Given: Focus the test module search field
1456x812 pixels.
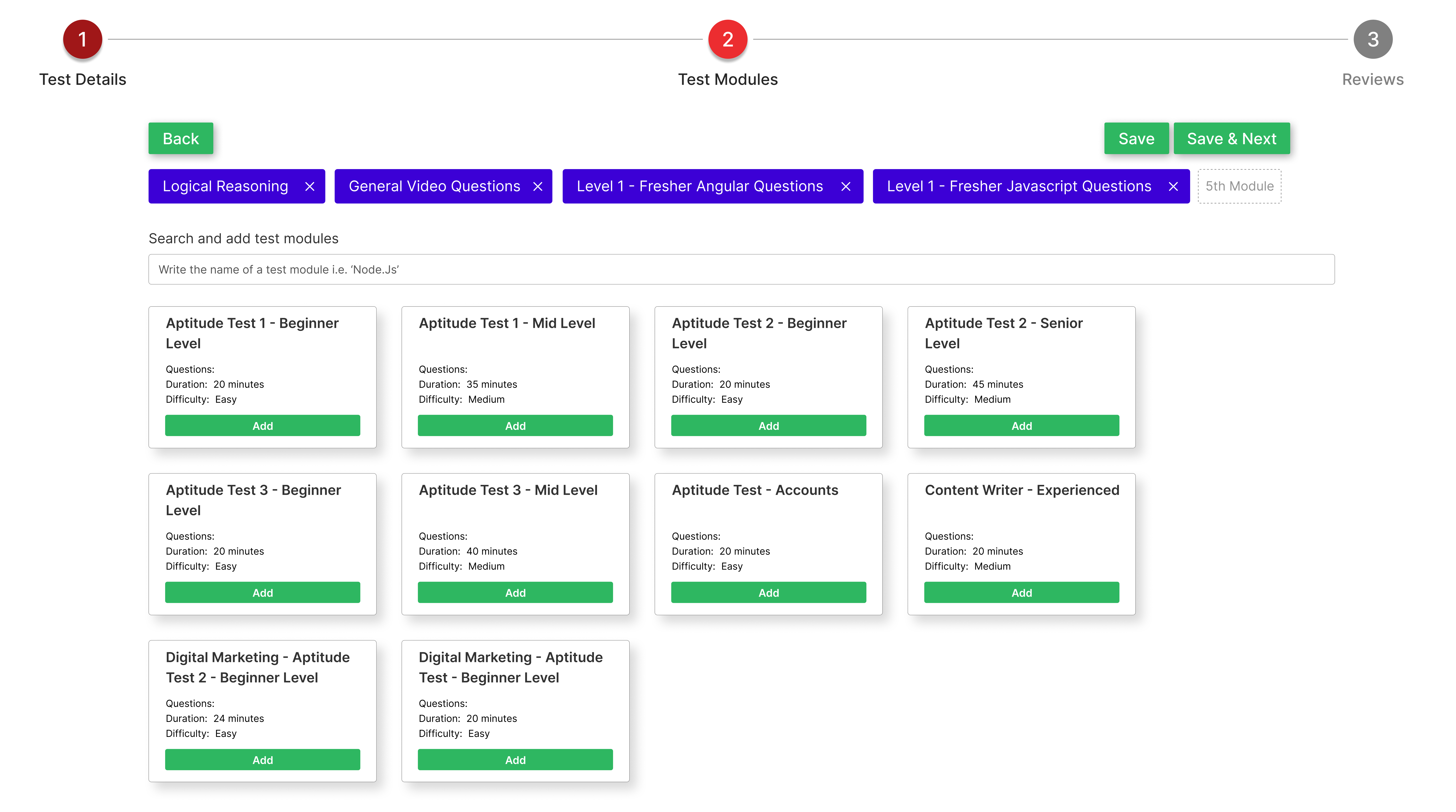Looking at the screenshot, I should (741, 269).
